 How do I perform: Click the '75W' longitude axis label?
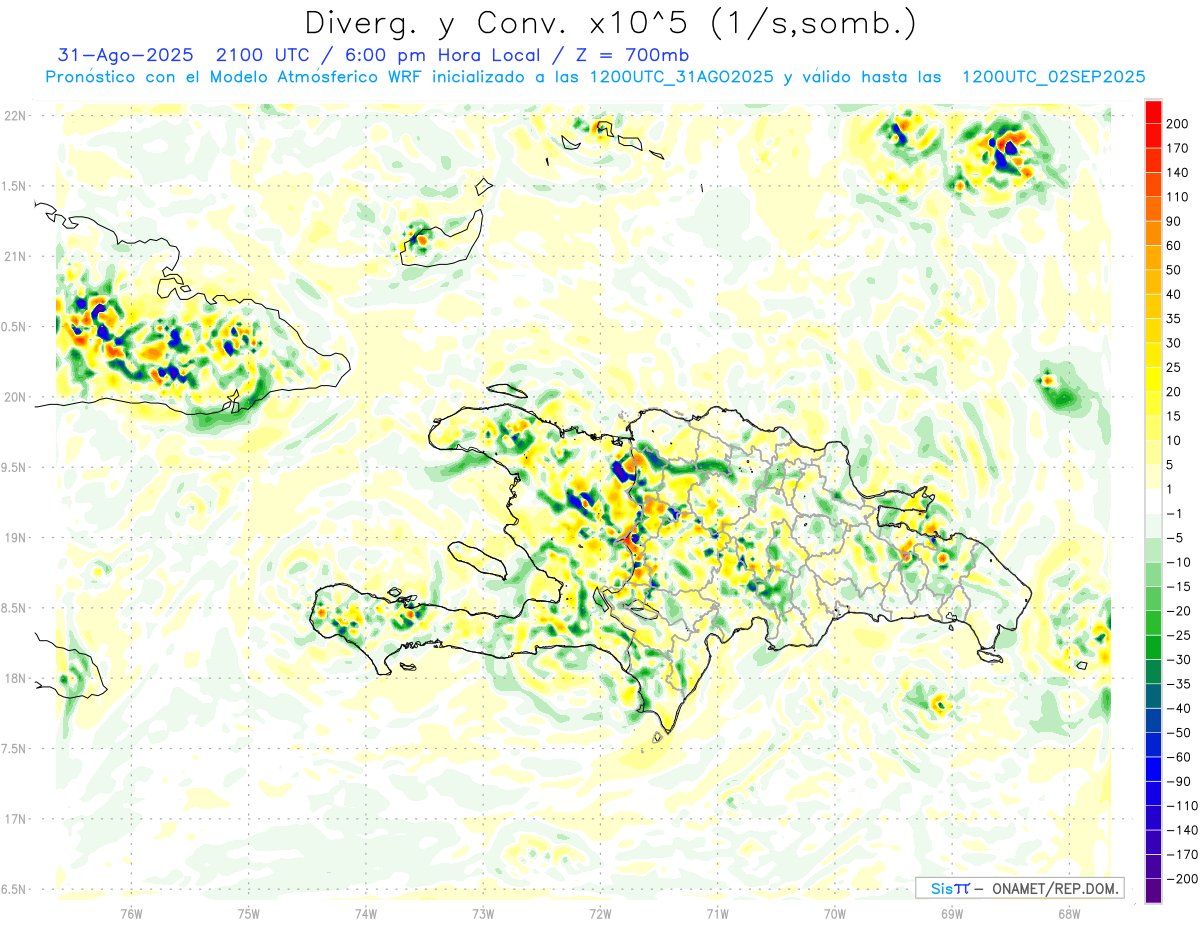[249, 913]
